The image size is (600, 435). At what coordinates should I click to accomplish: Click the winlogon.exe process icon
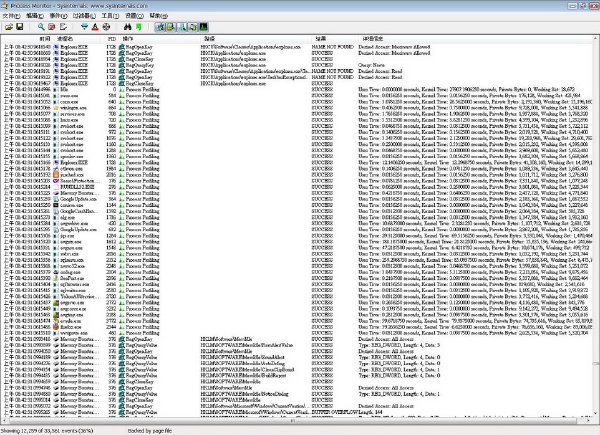[56, 108]
